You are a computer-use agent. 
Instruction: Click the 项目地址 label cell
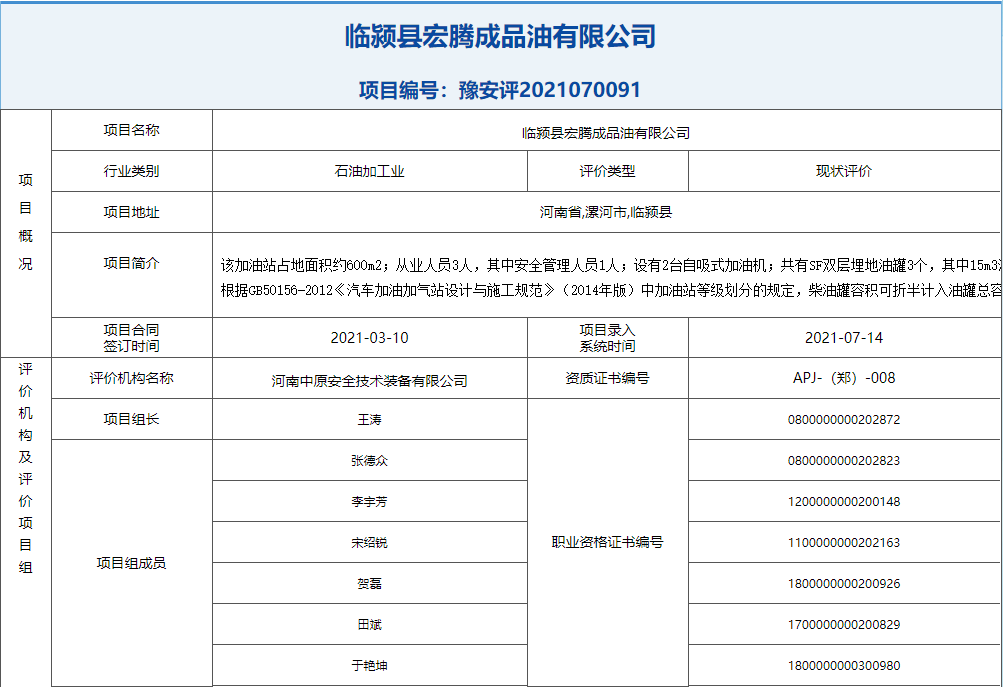coord(131,212)
